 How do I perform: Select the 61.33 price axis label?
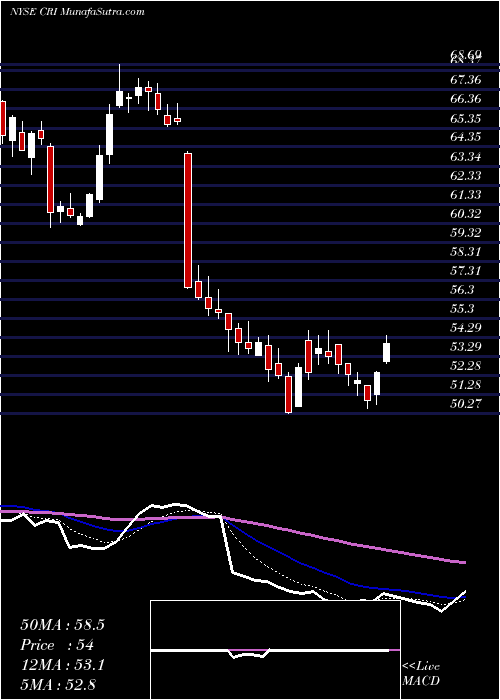466,194
